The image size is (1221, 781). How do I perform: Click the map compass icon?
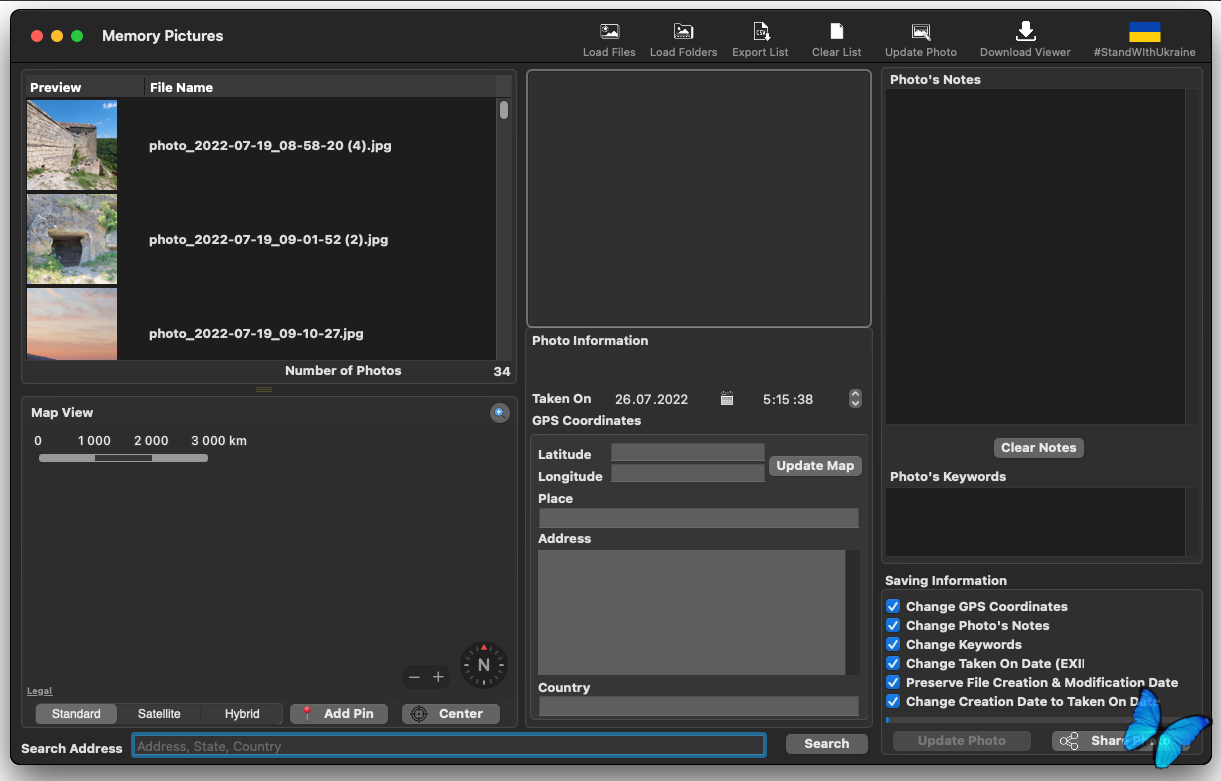(484, 665)
